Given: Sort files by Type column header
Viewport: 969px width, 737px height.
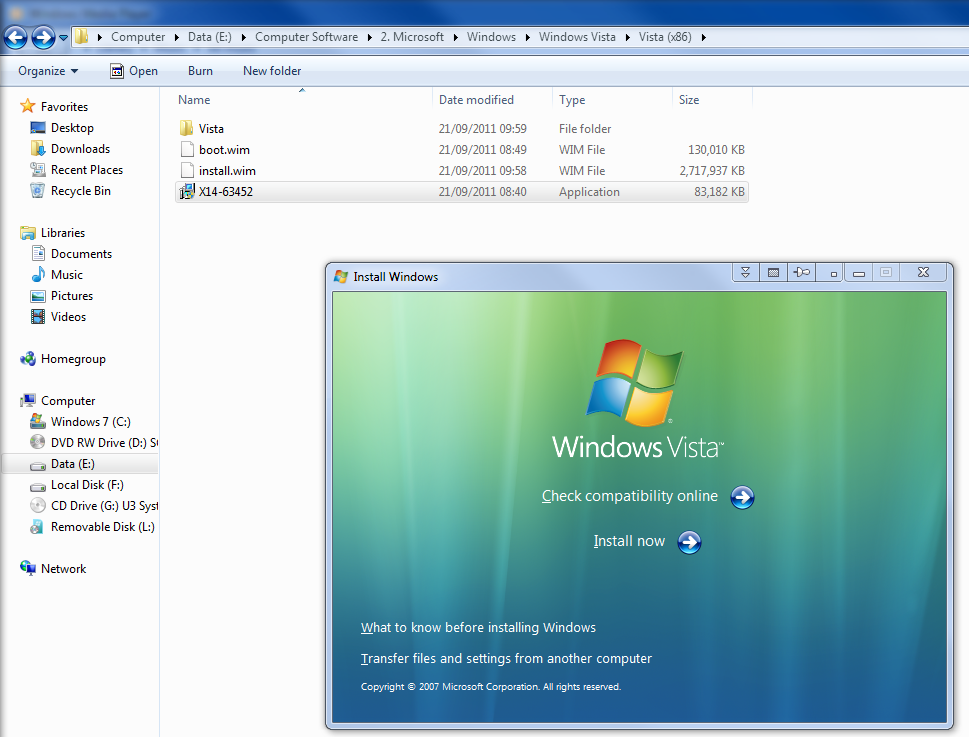Looking at the screenshot, I should click(572, 100).
